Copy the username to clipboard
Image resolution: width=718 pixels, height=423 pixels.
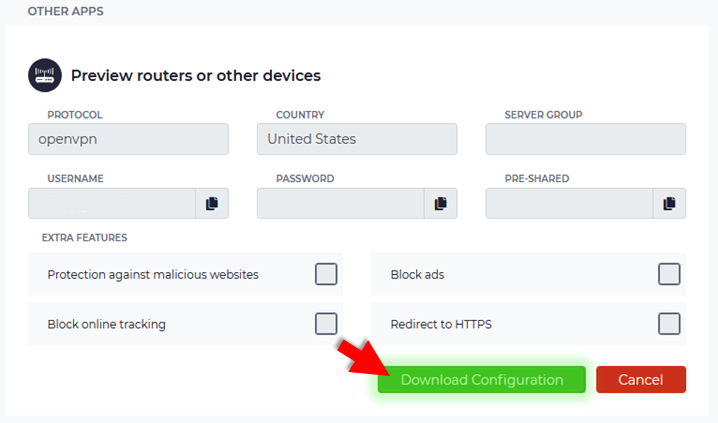212,203
